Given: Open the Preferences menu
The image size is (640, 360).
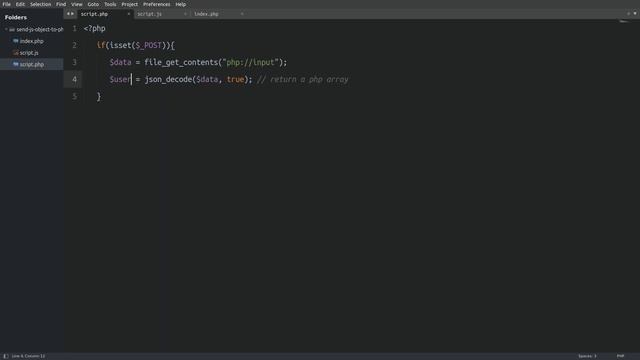Looking at the screenshot, I should click(157, 4).
